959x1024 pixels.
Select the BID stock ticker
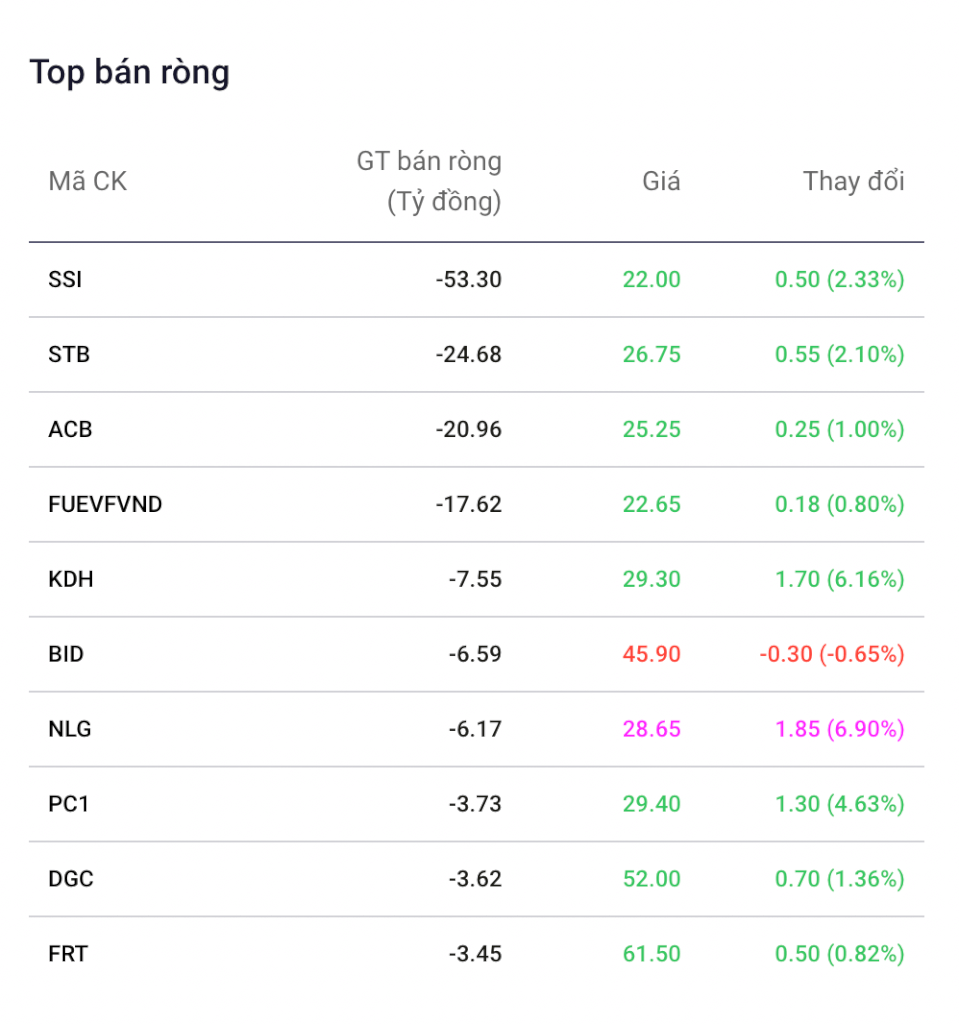(66, 654)
